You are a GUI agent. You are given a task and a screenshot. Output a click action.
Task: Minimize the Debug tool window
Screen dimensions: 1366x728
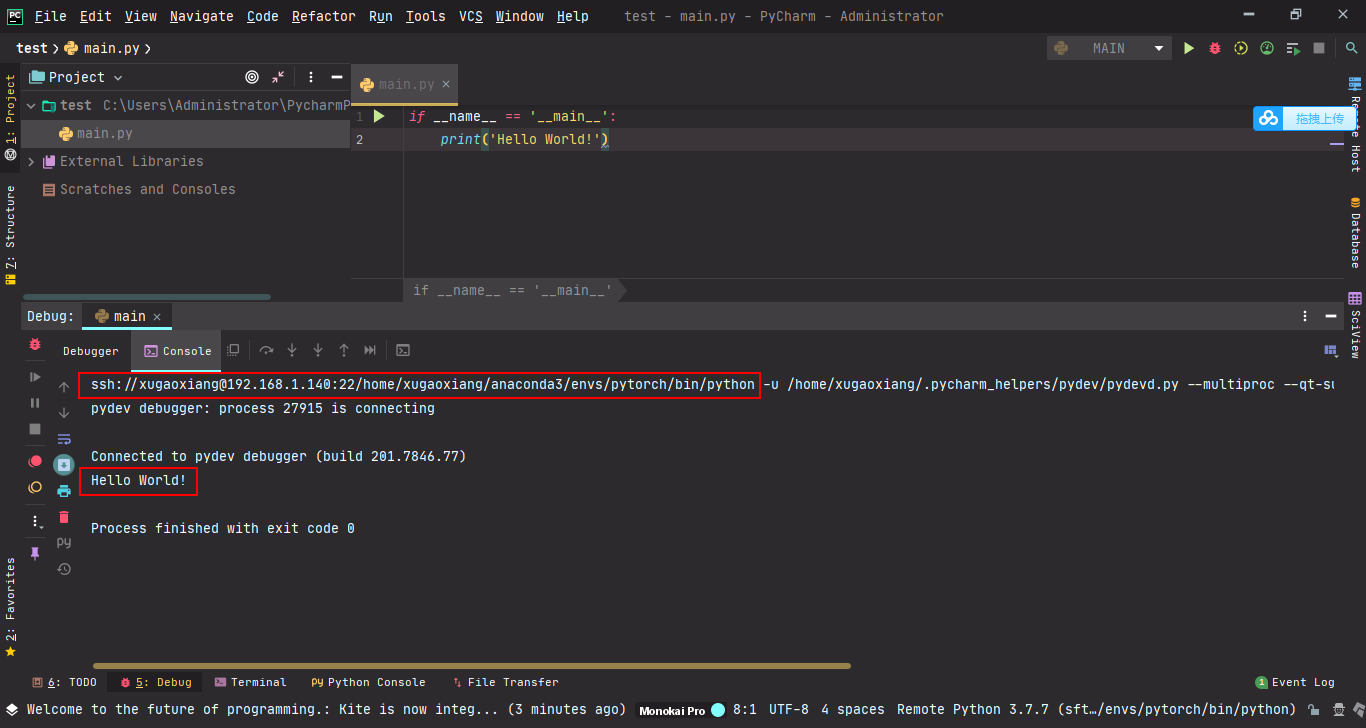[x=1331, y=316]
